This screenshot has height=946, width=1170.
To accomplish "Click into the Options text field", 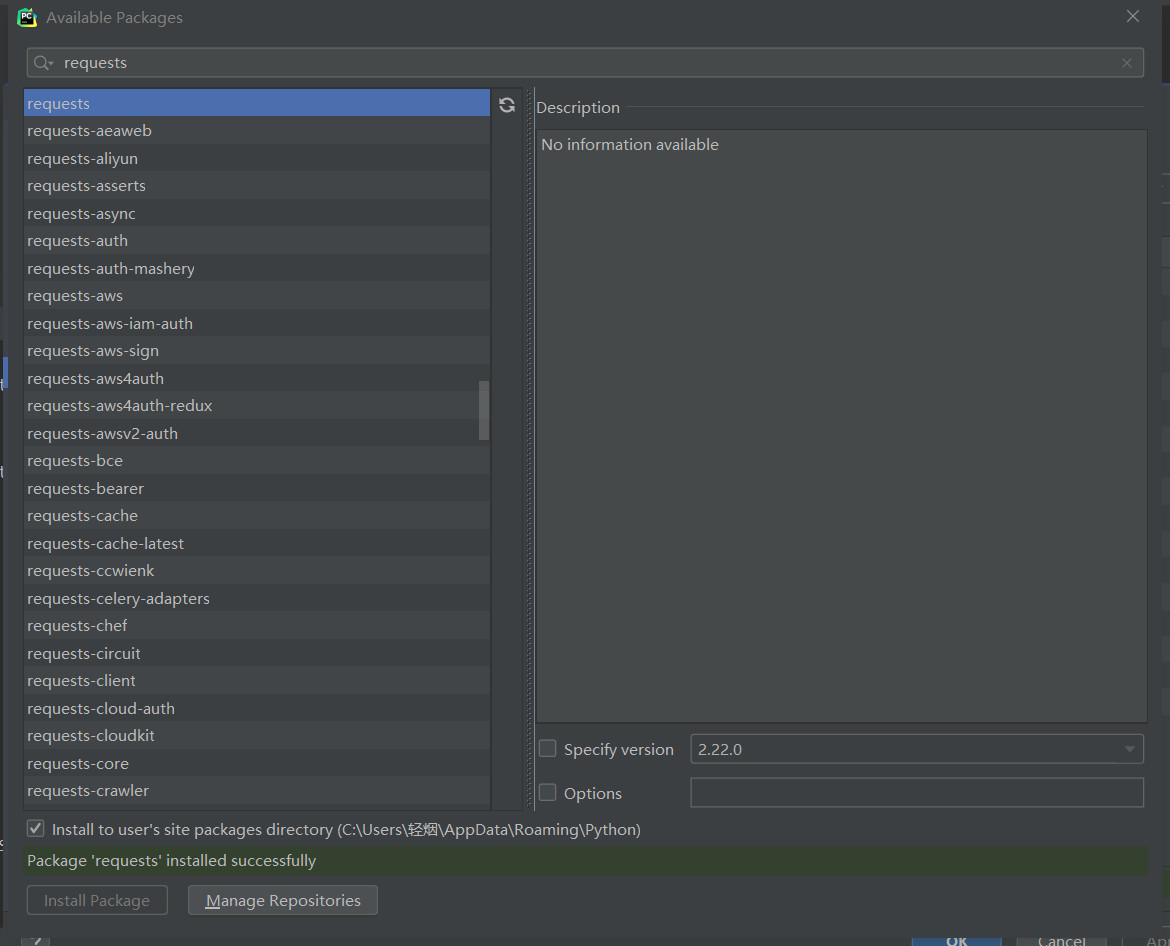I will coord(916,793).
